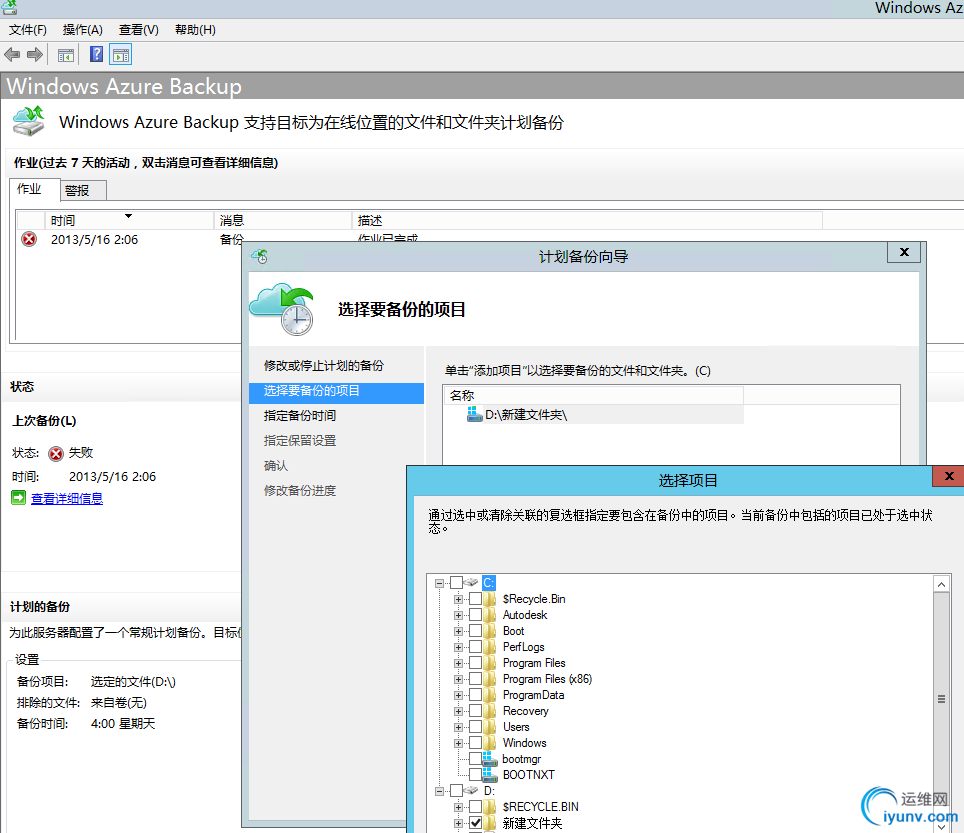Click the green arrow icon beside 查看详细信息
Image resolution: width=964 pixels, height=833 pixels.
tap(18, 498)
